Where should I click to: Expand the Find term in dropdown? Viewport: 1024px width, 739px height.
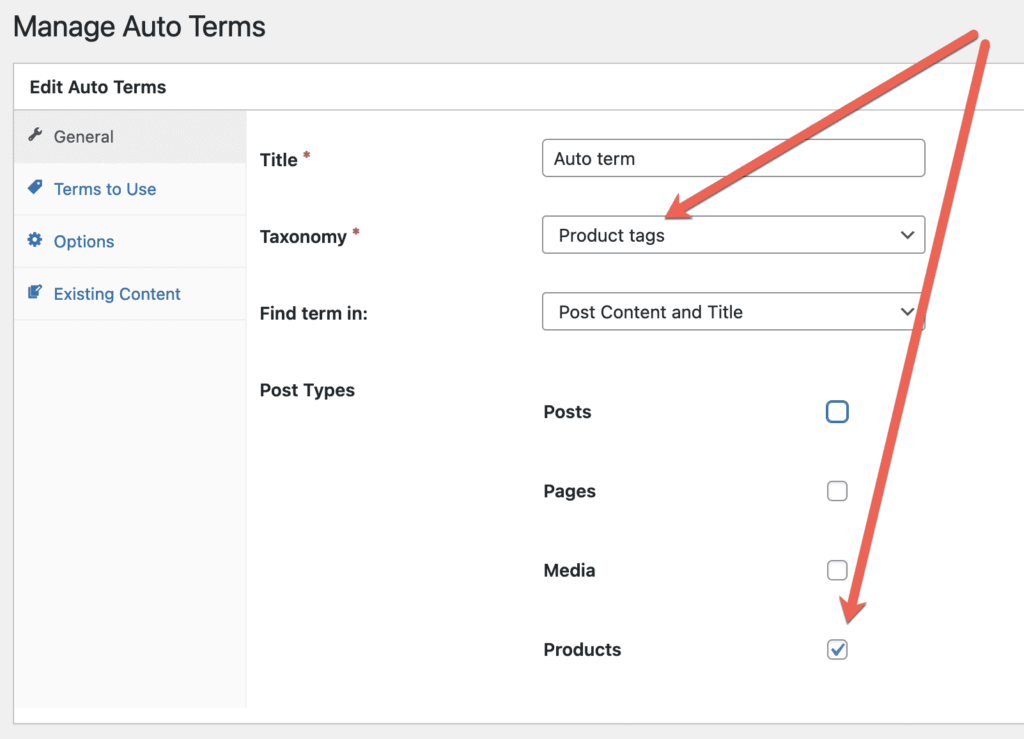pos(733,311)
